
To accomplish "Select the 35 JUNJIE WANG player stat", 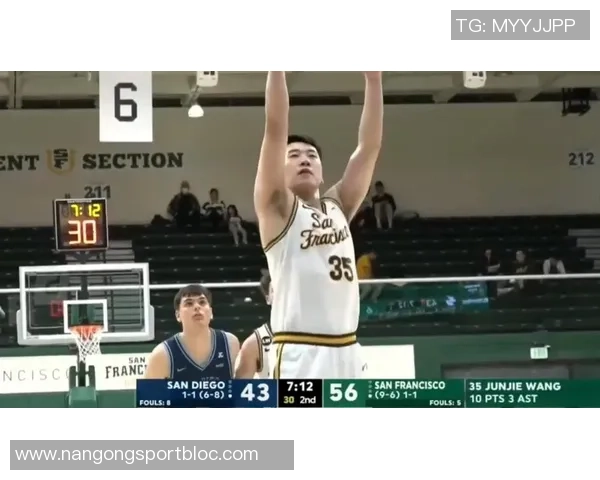I will [515, 386].
